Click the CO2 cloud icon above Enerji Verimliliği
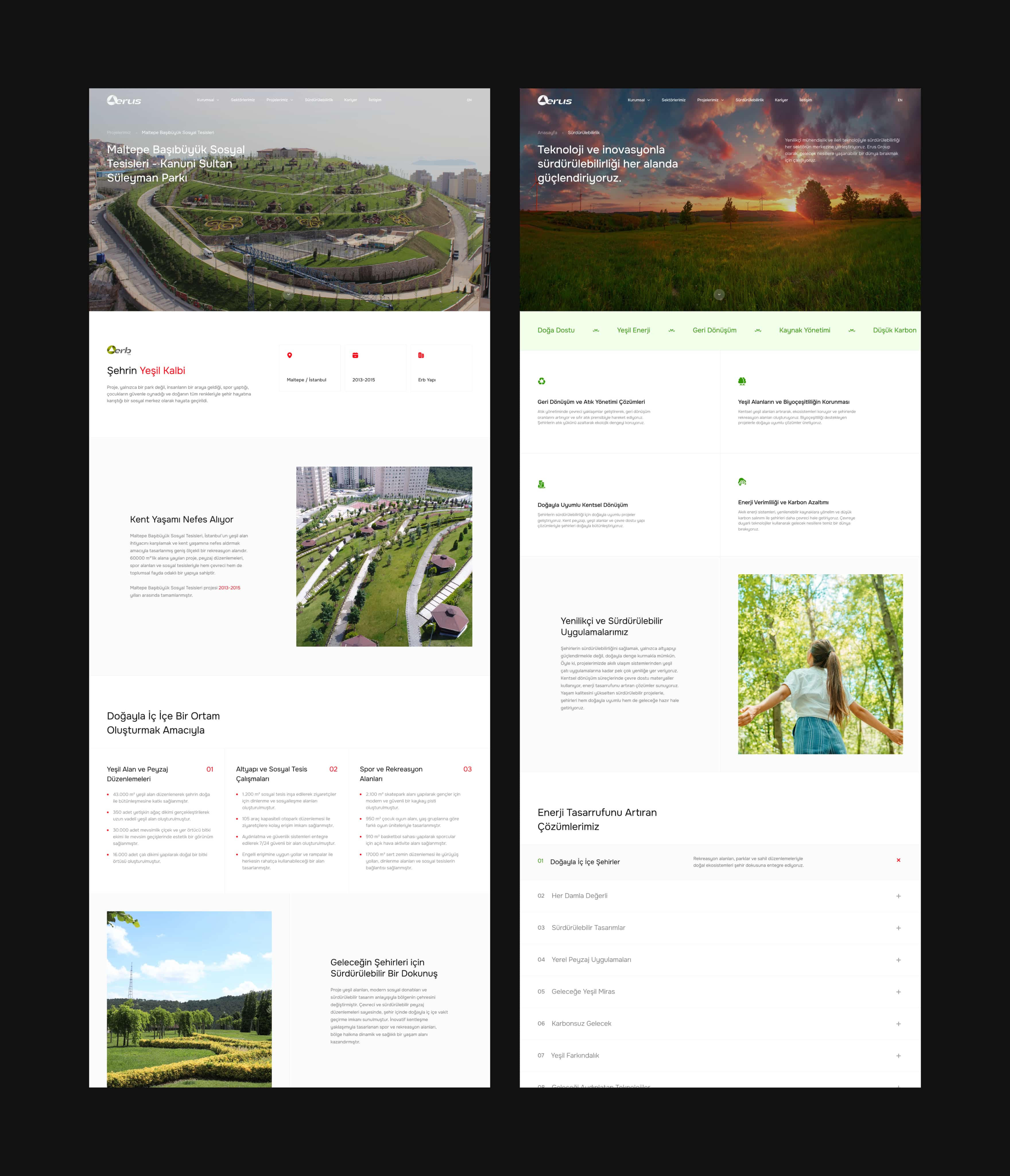This screenshot has width=1010, height=1176. tap(742, 482)
